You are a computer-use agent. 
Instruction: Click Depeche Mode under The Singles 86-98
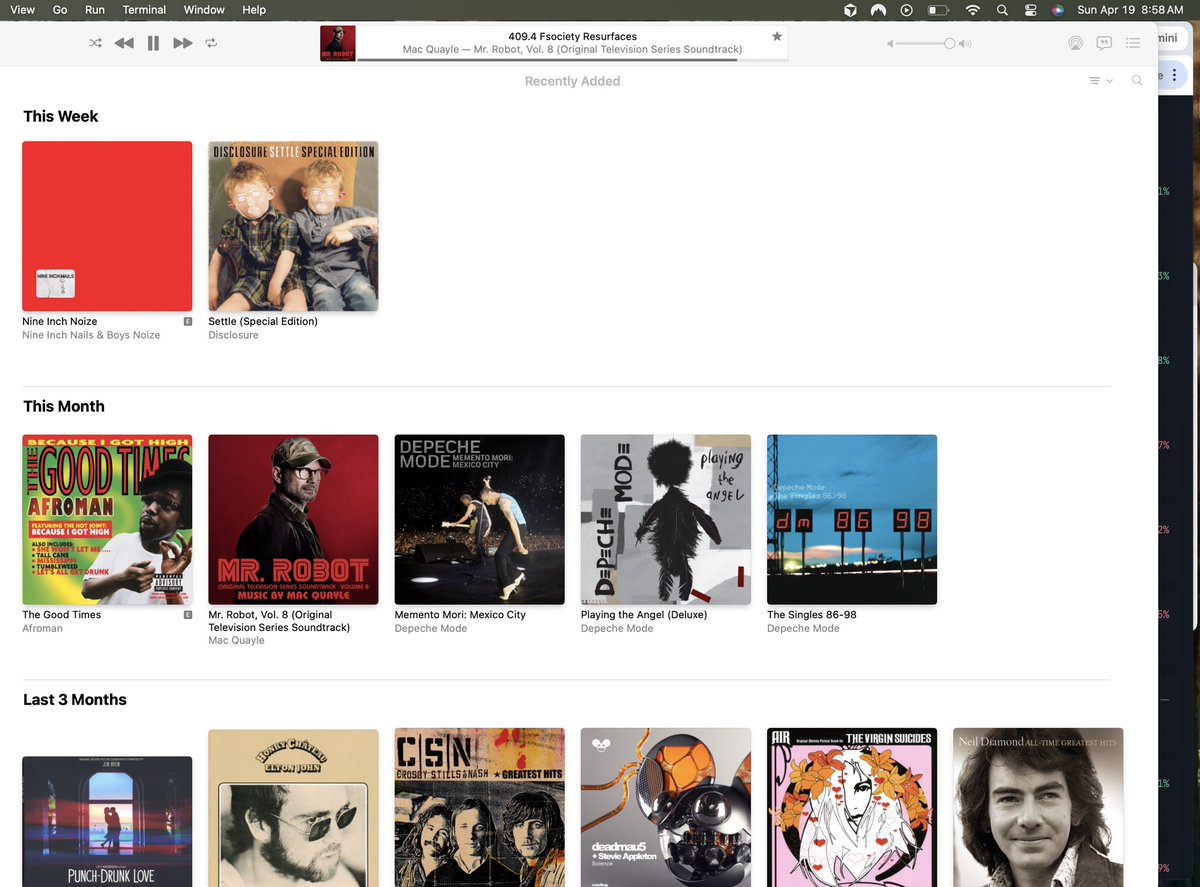[803, 628]
